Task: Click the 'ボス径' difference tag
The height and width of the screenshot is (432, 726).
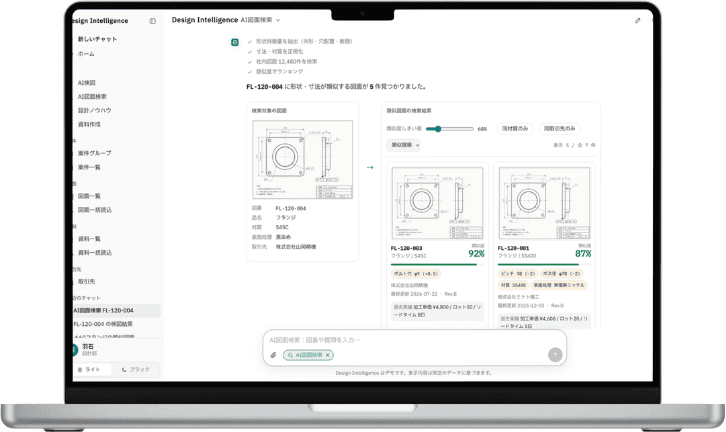Action: point(561,274)
